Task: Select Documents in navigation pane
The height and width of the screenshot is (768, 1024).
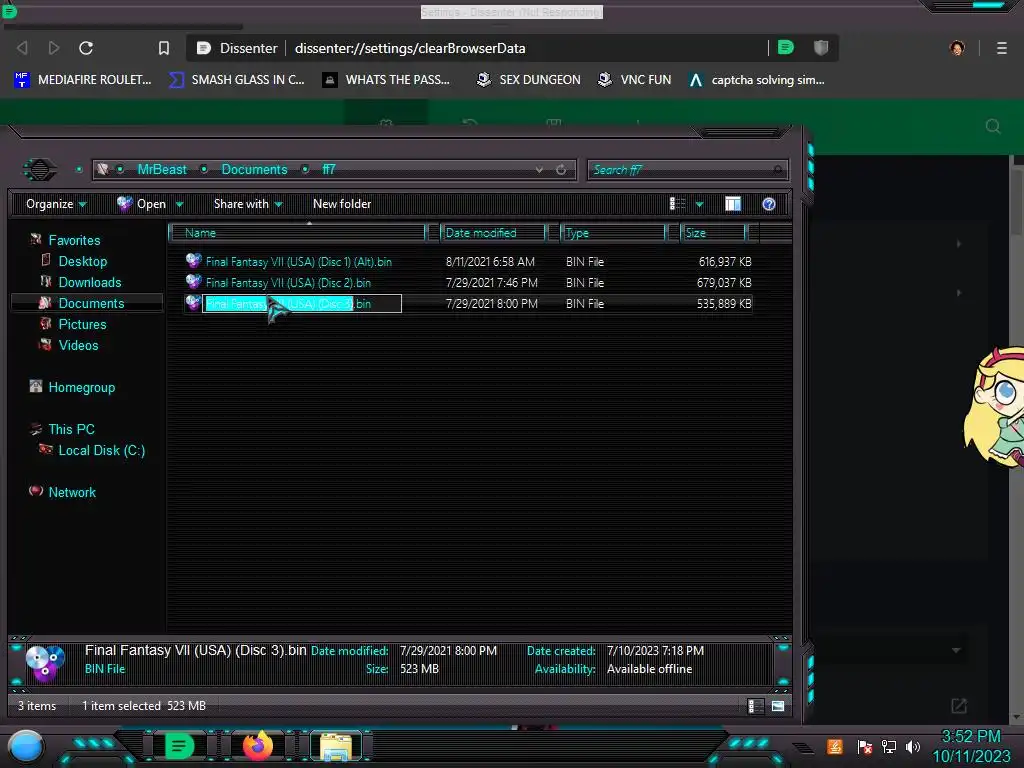Action: tap(91, 303)
